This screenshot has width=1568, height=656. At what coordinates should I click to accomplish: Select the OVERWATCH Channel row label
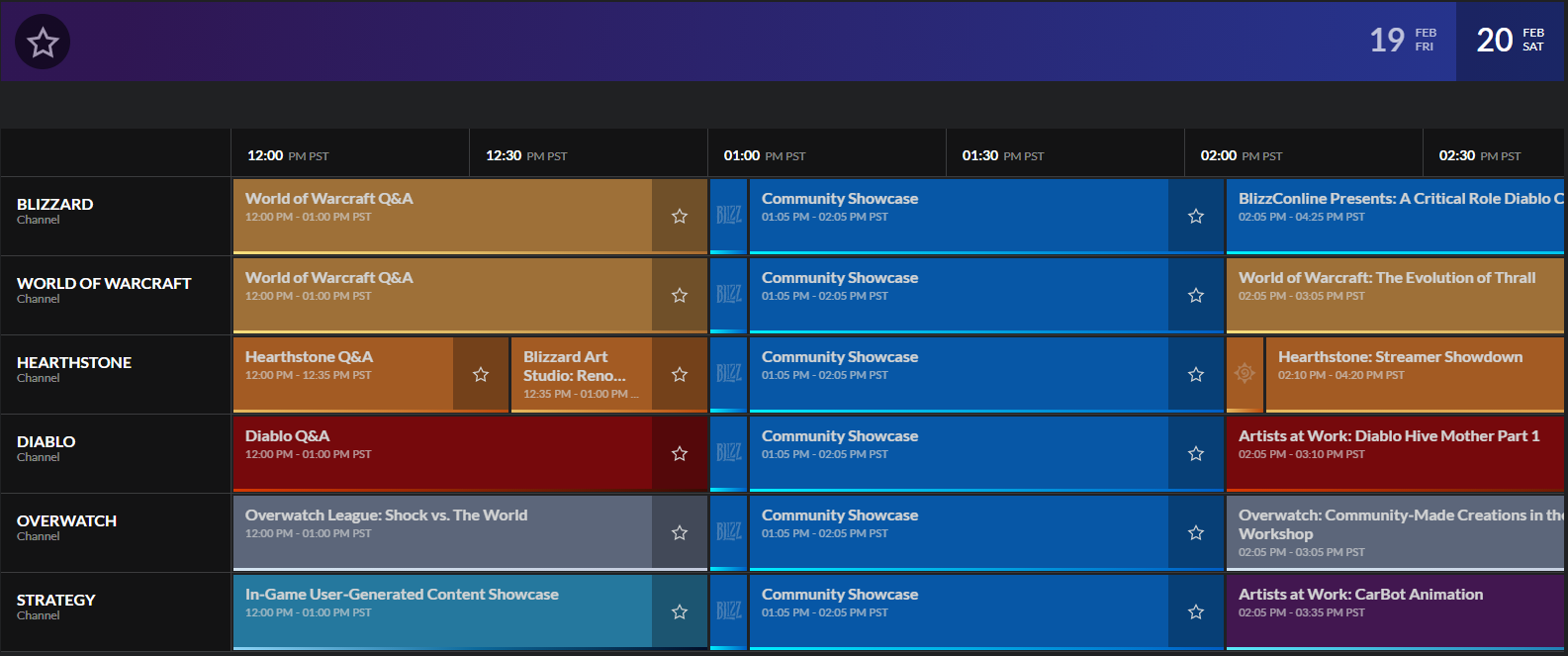[116, 533]
